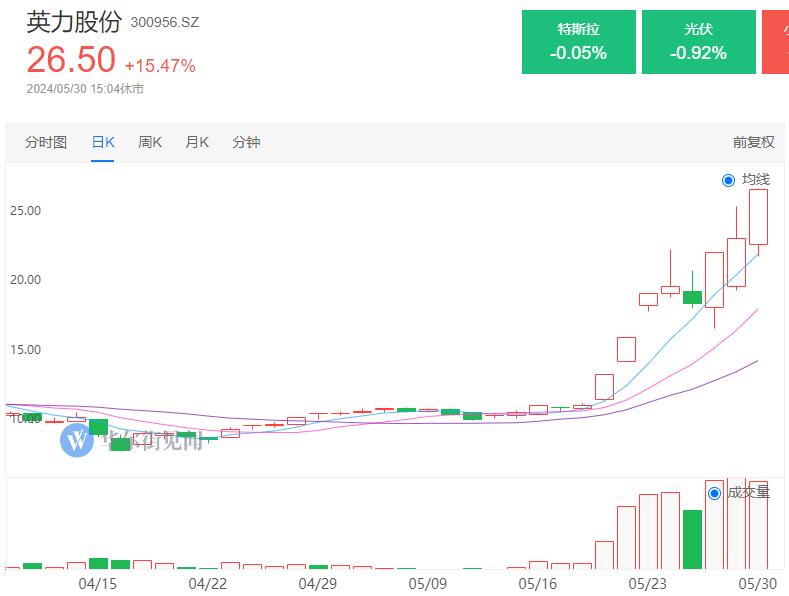Screen dimensions: 789x596
Task: Toggle the 均线 moving average radio button
Action: coord(728,180)
